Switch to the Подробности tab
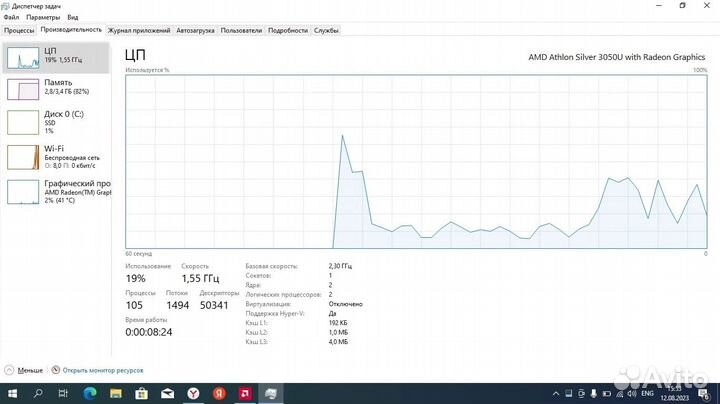This screenshot has width=720, height=404. pyautogui.click(x=288, y=30)
